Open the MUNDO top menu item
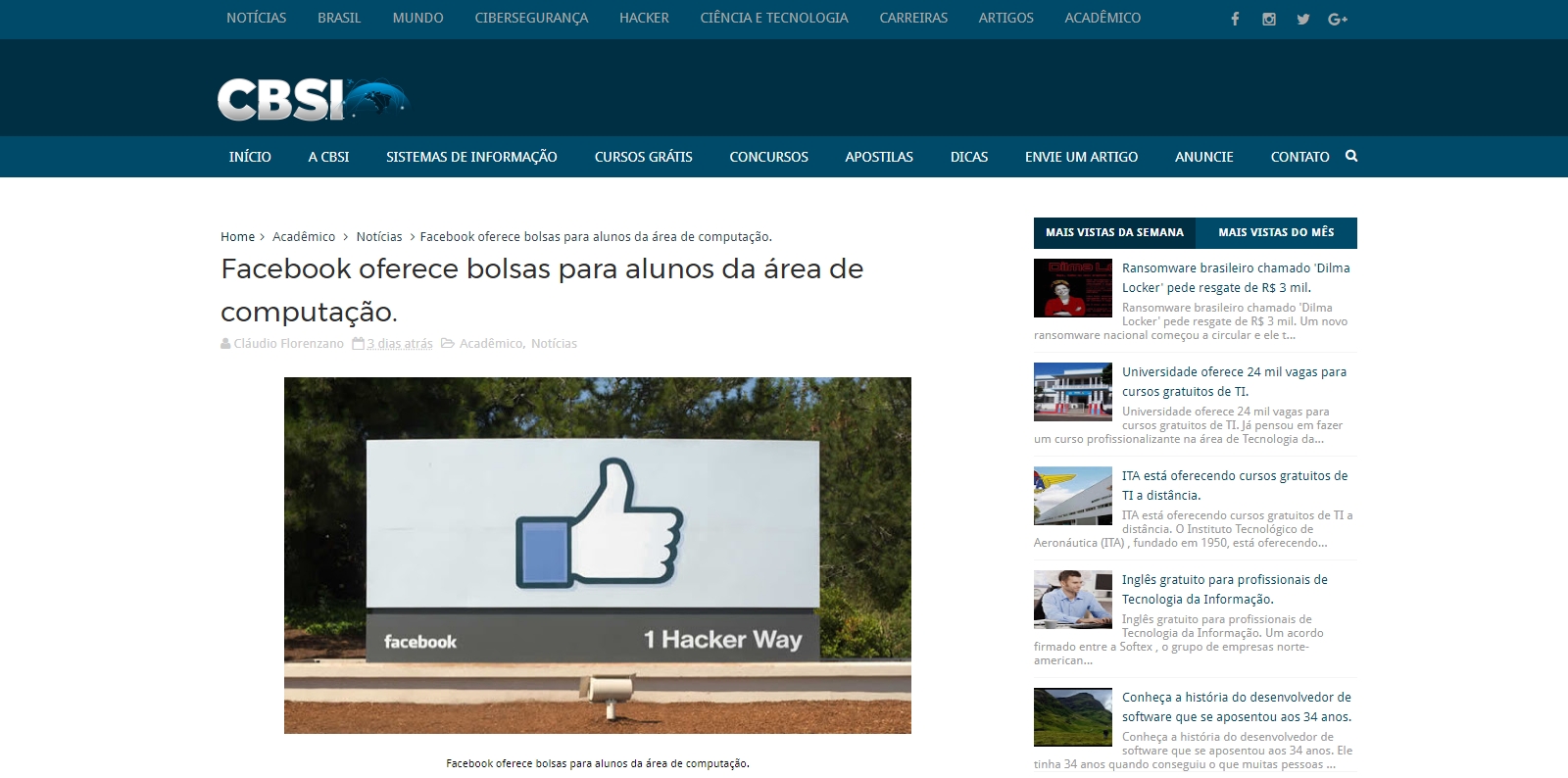This screenshot has width=1568, height=778. (x=417, y=18)
